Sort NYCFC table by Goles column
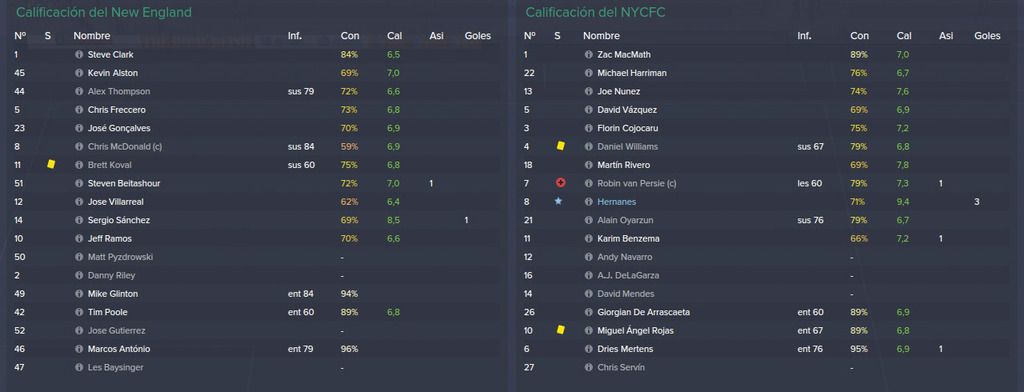Viewport: 1024px width, 392px height. coord(987,36)
